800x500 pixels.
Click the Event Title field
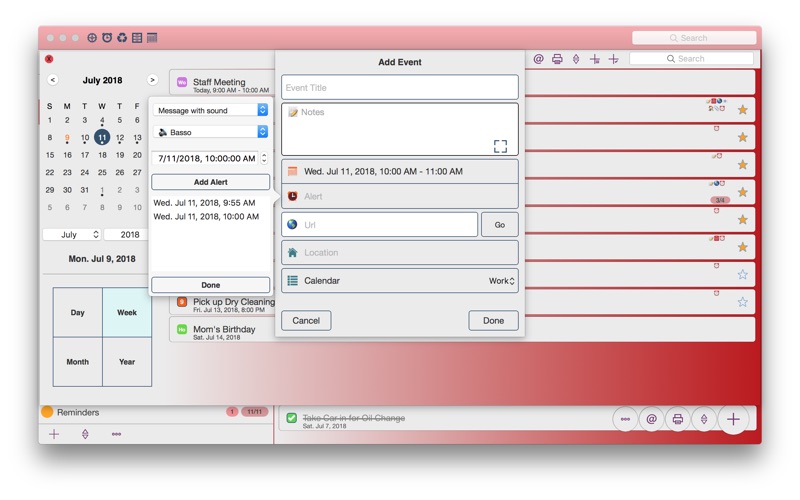point(399,88)
